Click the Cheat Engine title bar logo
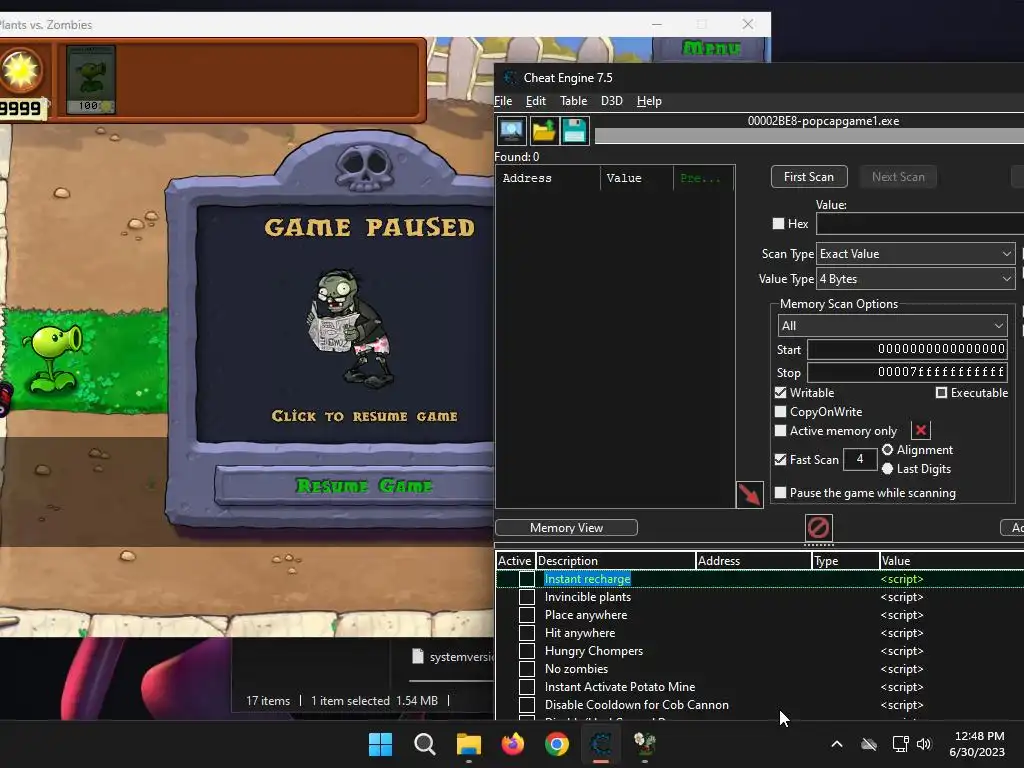 509,78
